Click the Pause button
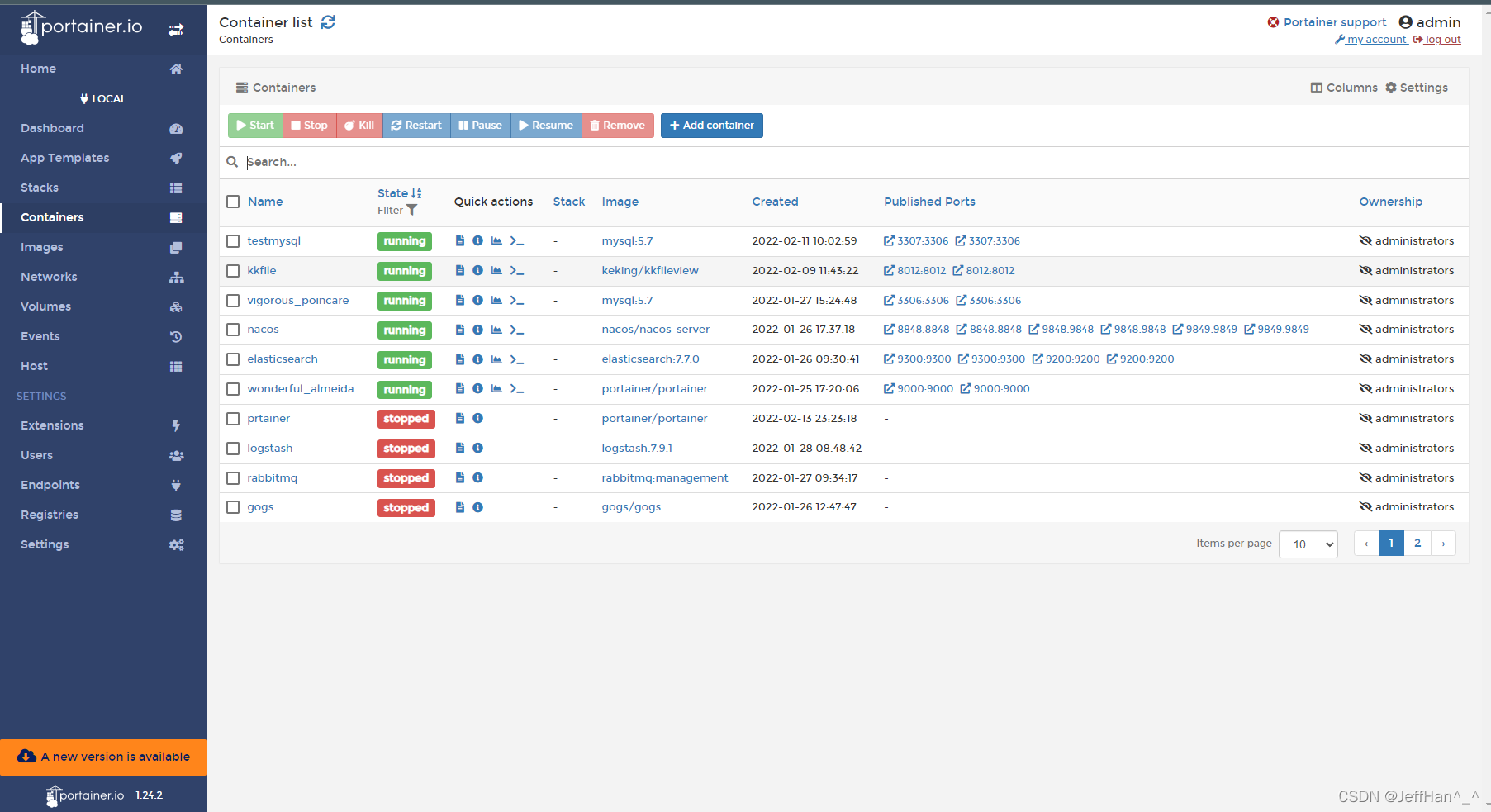1491x812 pixels. coord(481,126)
